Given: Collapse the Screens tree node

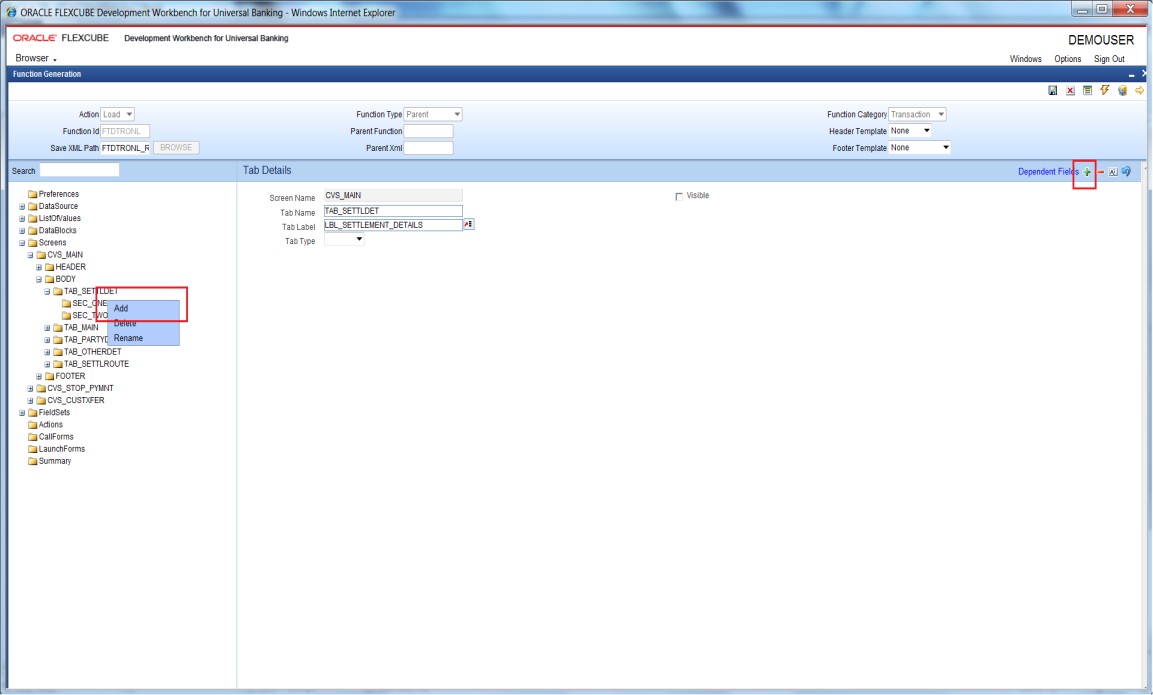Looking at the screenshot, I should point(22,243).
